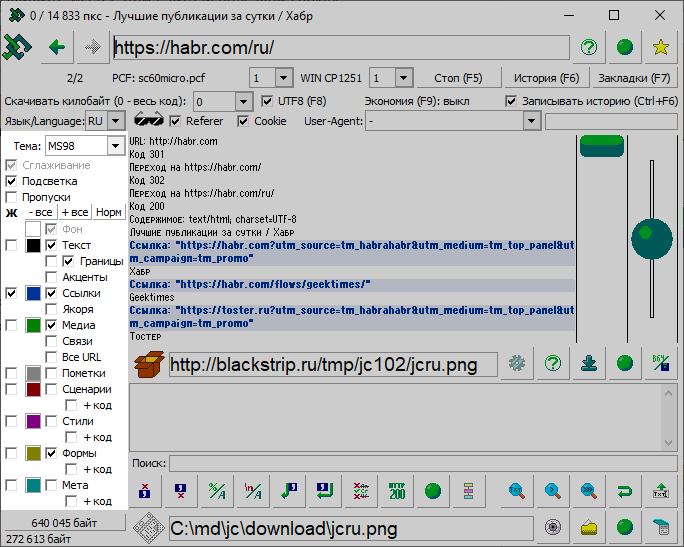The width and height of the screenshot is (684, 547).
Task: Open Закладки (F7)
Action: pyautogui.click(x=634, y=78)
